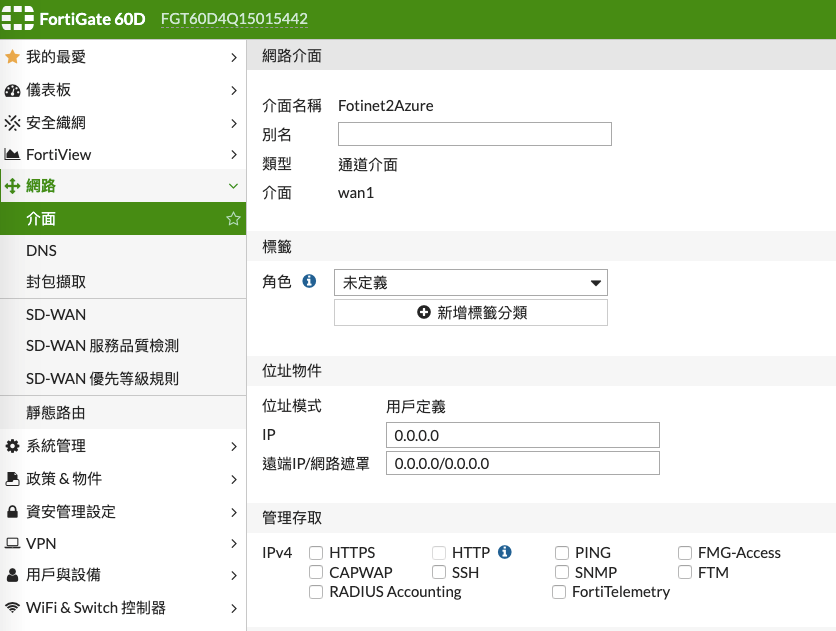Click the 儀表板 dashboard gauge icon
Image resolution: width=836 pixels, height=631 pixels.
[x=12, y=91]
